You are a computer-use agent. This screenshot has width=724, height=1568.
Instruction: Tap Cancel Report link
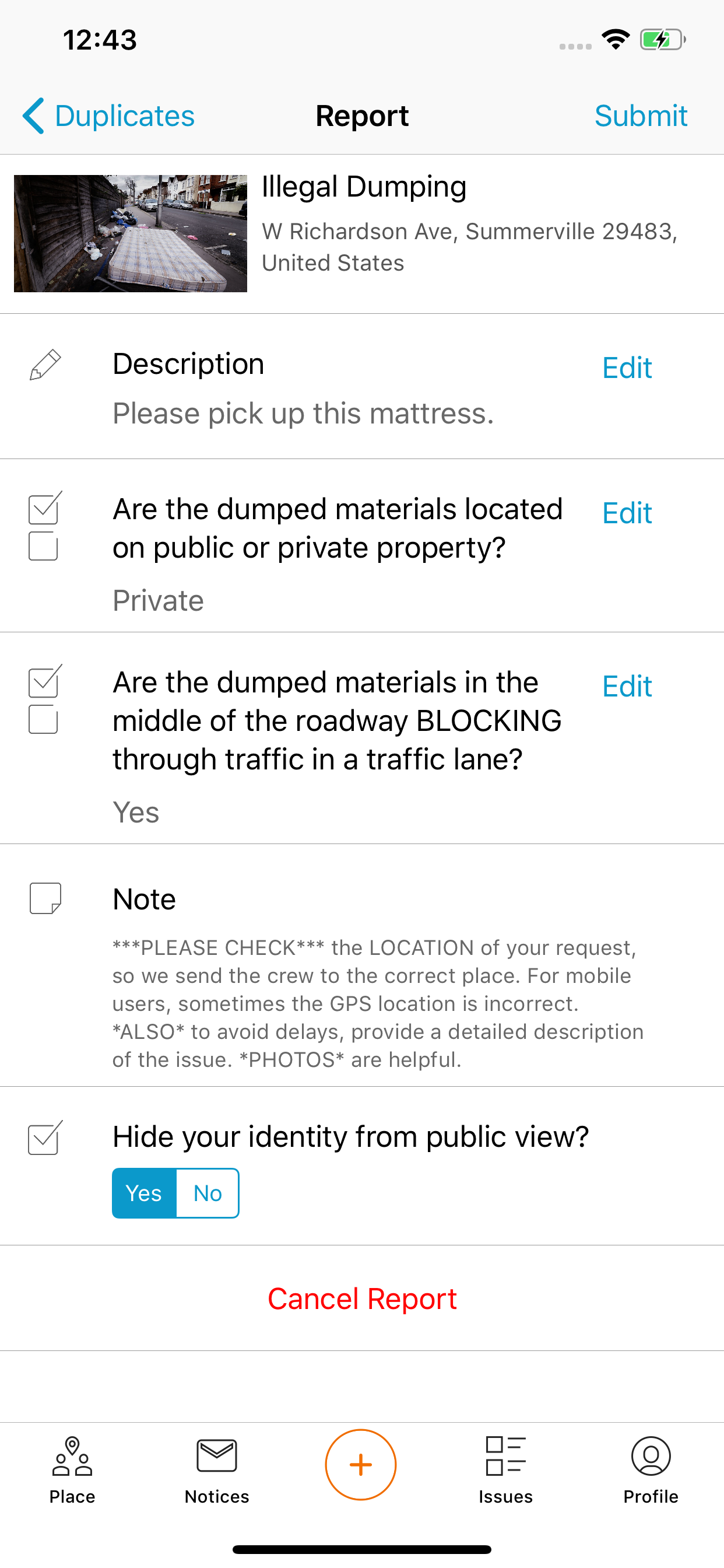pyautogui.click(x=362, y=1299)
